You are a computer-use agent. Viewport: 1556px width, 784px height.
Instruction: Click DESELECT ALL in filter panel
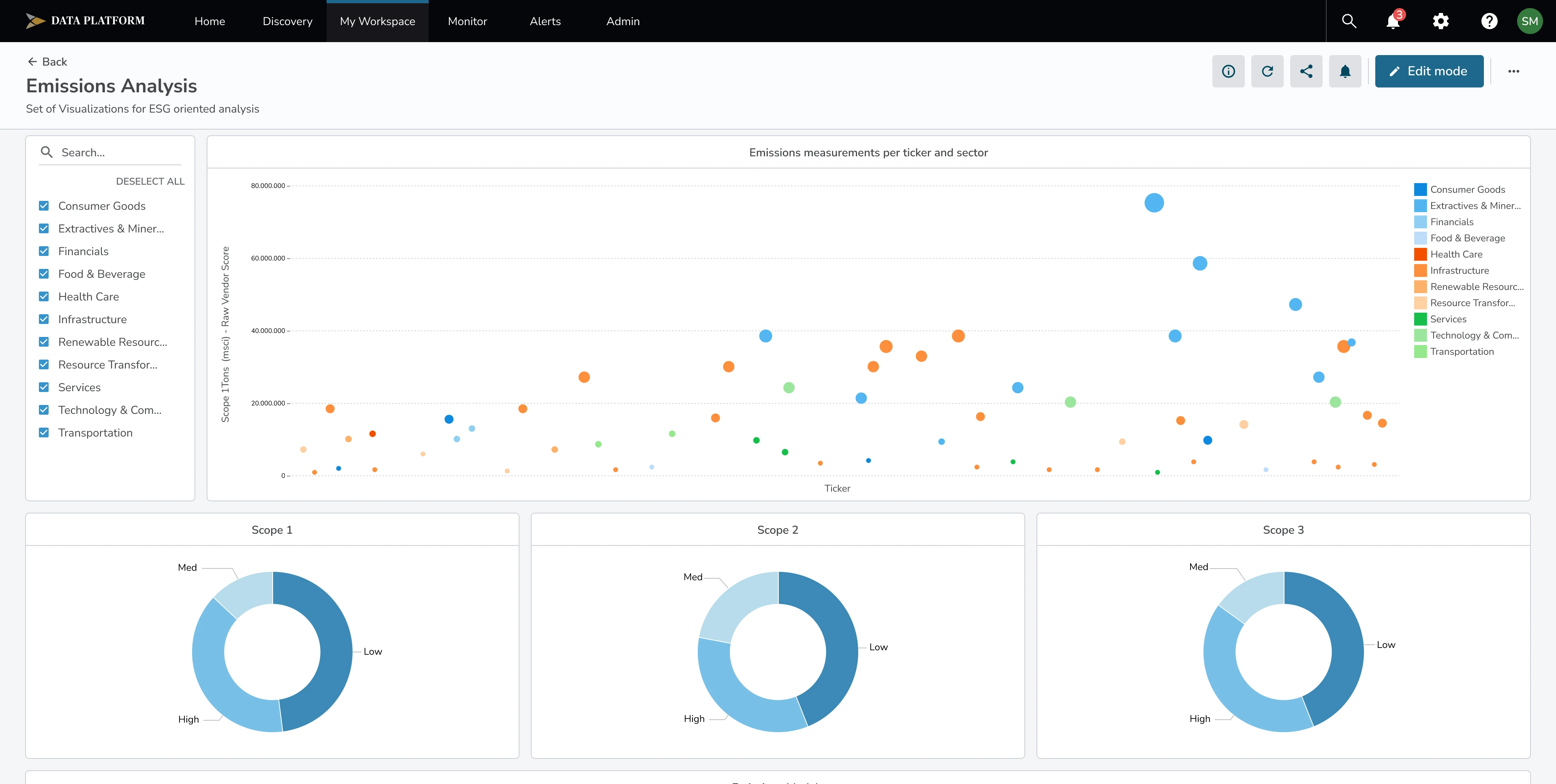150,181
